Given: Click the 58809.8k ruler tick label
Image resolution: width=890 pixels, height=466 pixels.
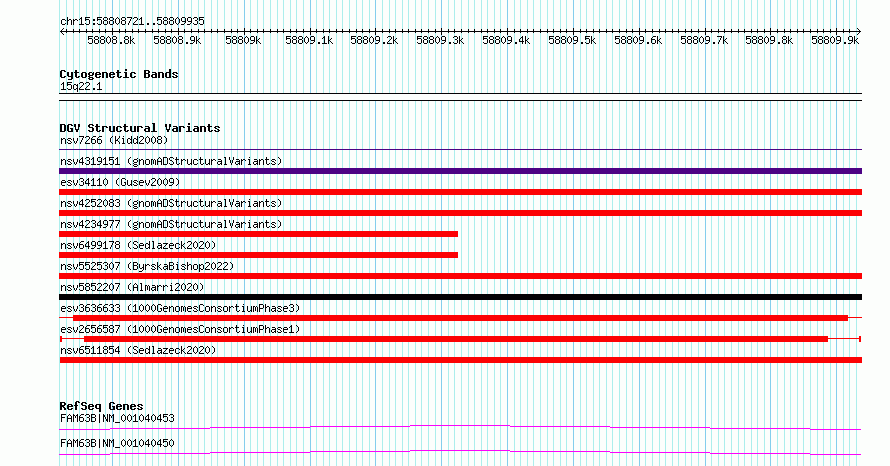Looking at the screenshot, I should pos(769,40).
